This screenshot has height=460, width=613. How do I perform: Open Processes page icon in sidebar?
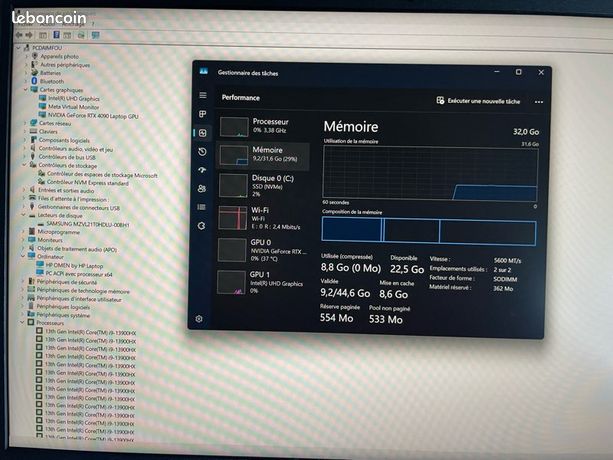point(203,114)
